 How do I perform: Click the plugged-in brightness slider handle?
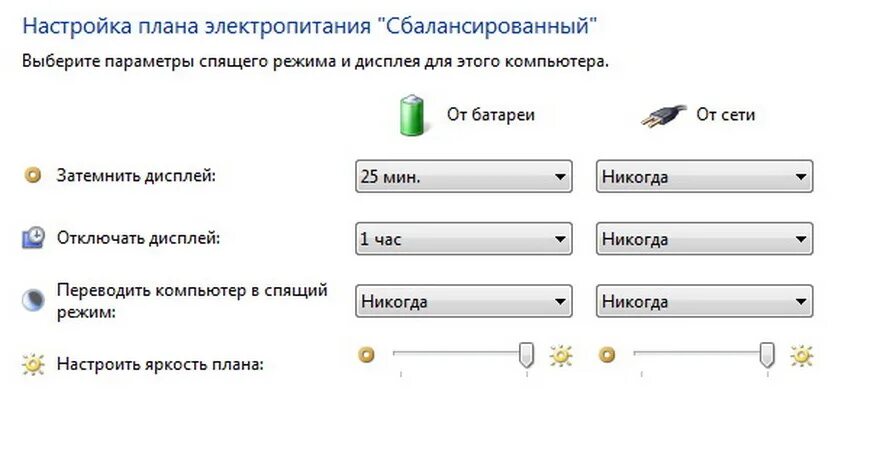(x=767, y=355)
